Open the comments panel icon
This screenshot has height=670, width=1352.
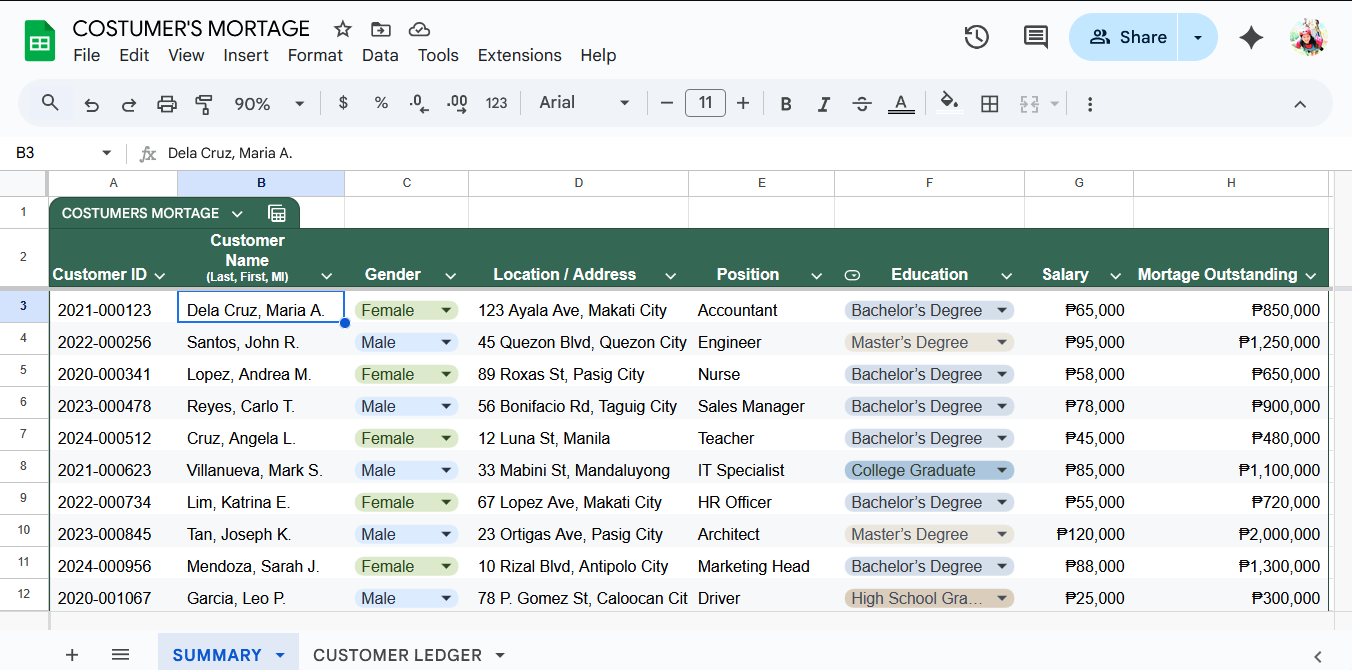1035,37
